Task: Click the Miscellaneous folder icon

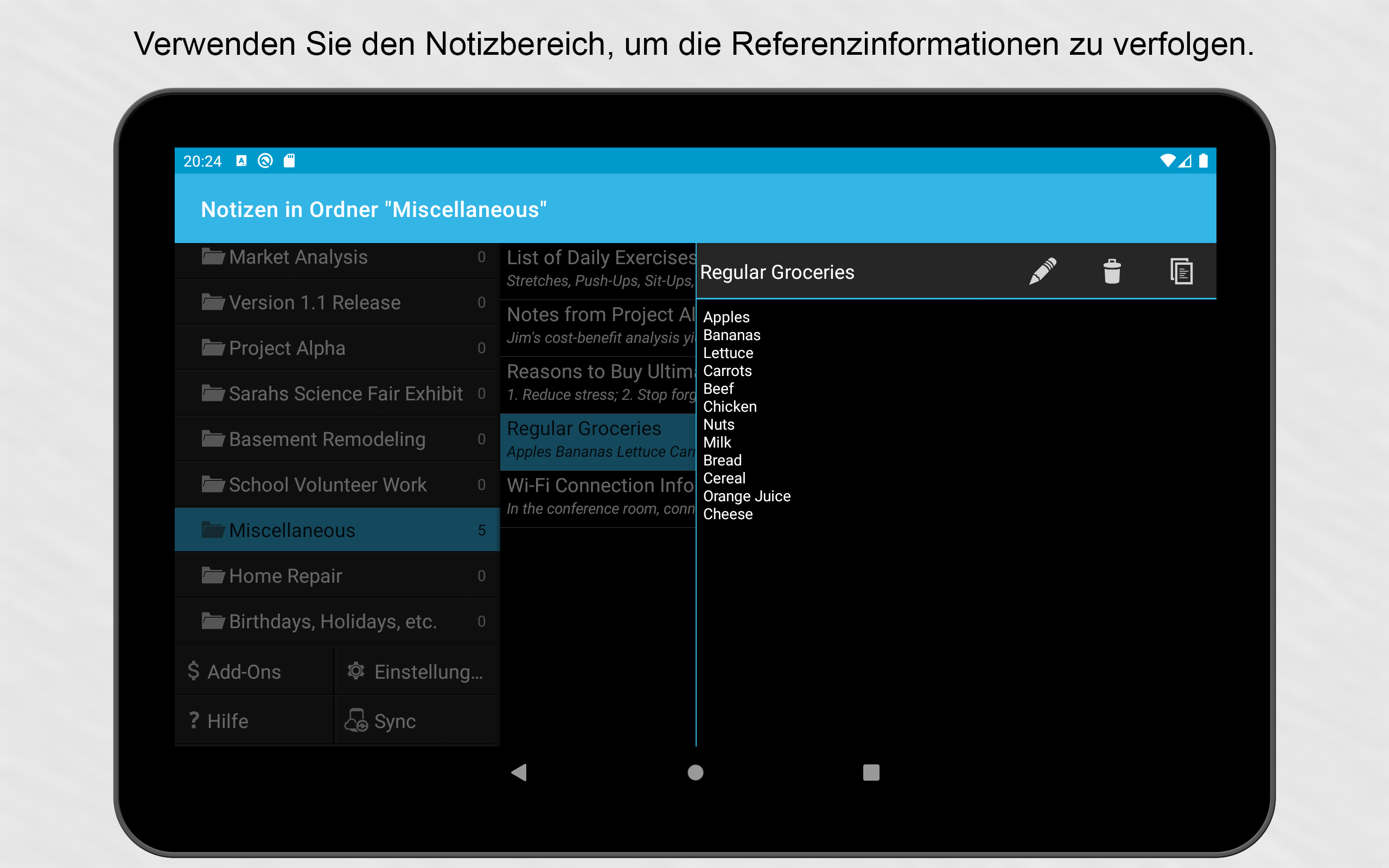Action: tap(213, 529)
